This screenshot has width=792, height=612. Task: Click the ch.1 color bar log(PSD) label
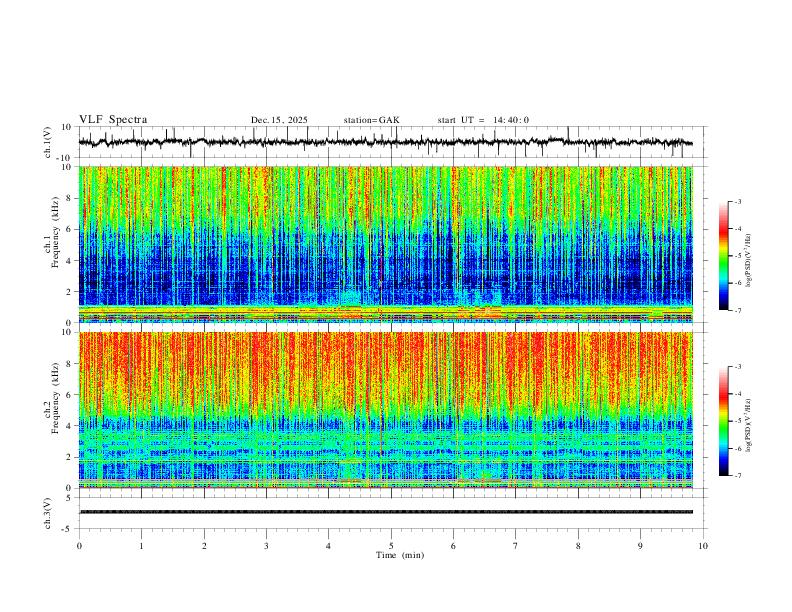749,261
